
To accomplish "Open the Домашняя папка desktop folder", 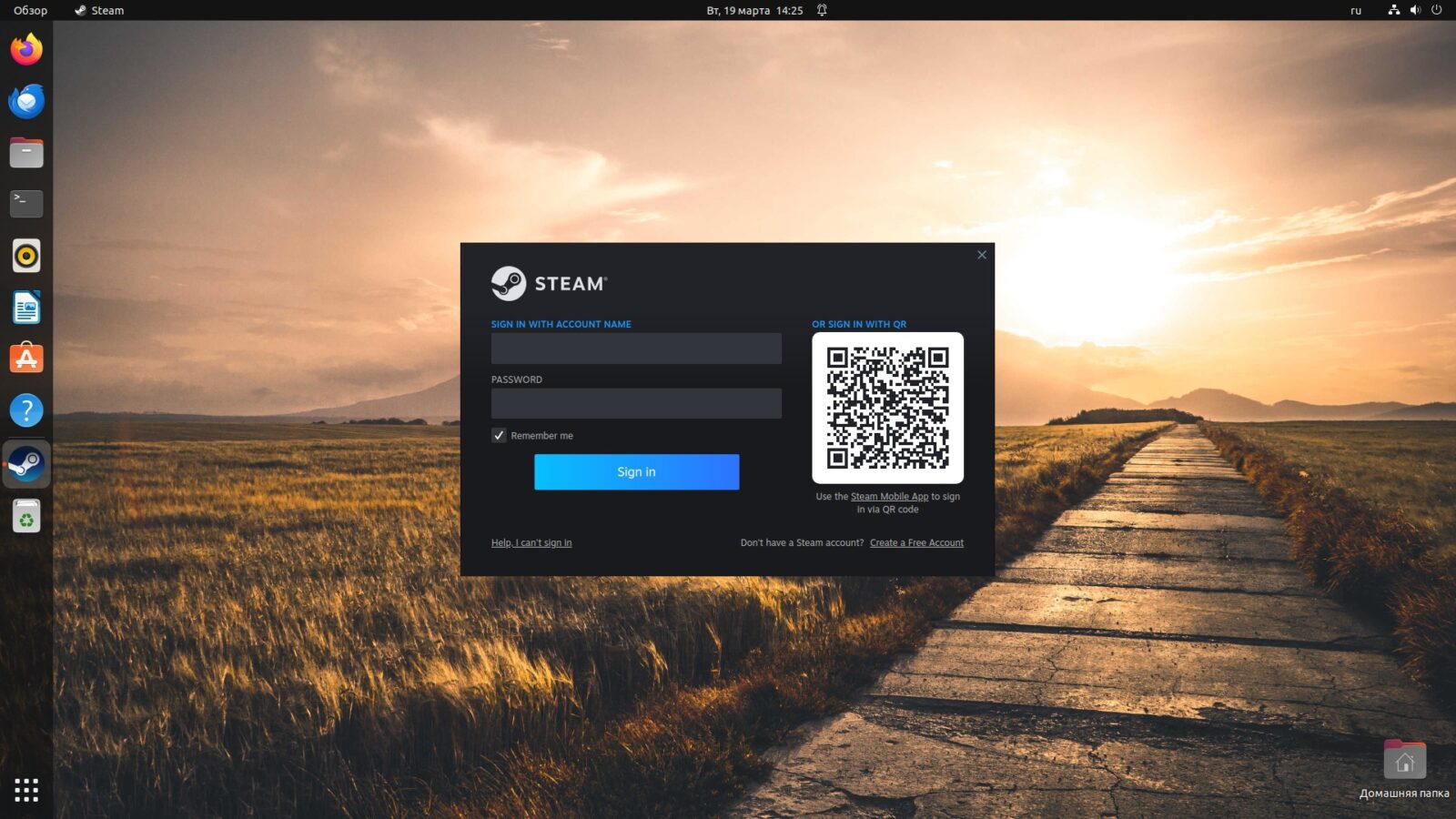I will (x=1404, y=770).
